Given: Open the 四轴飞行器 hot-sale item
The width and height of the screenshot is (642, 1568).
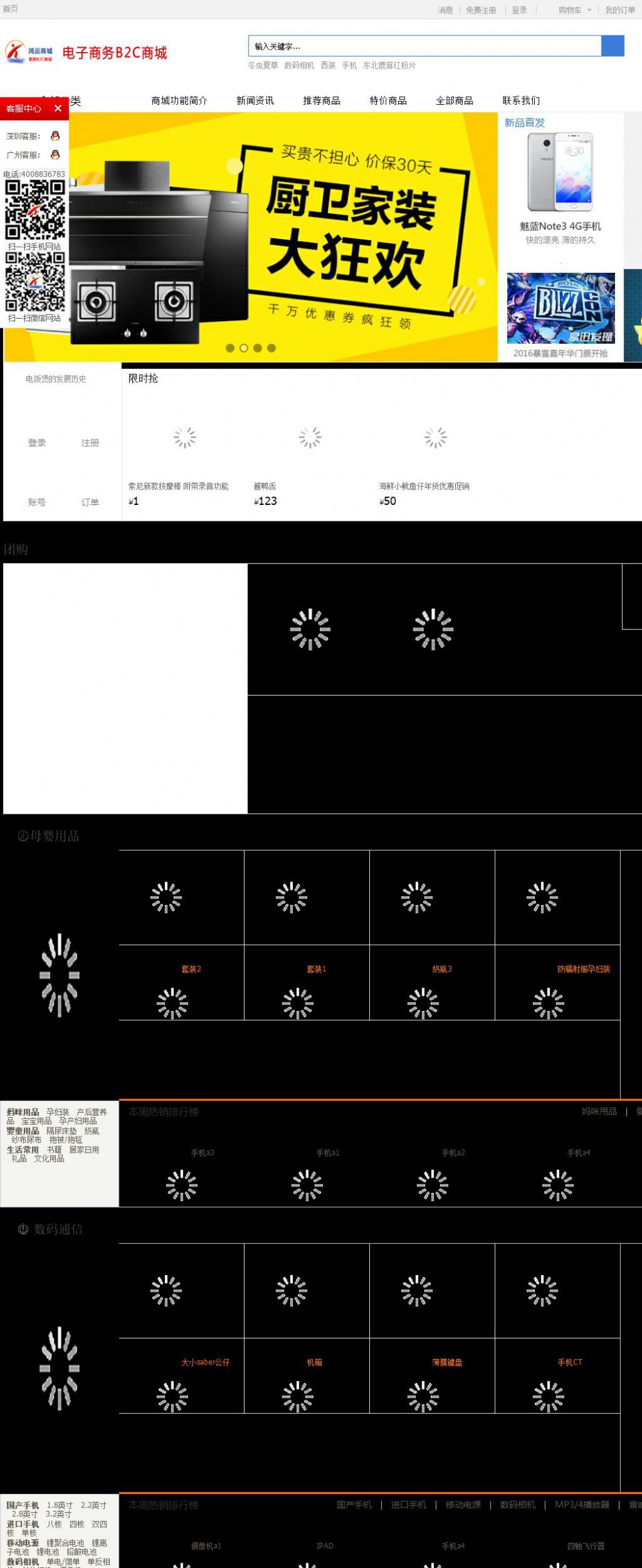Looking at the screenshot, I should (586, 1546).
